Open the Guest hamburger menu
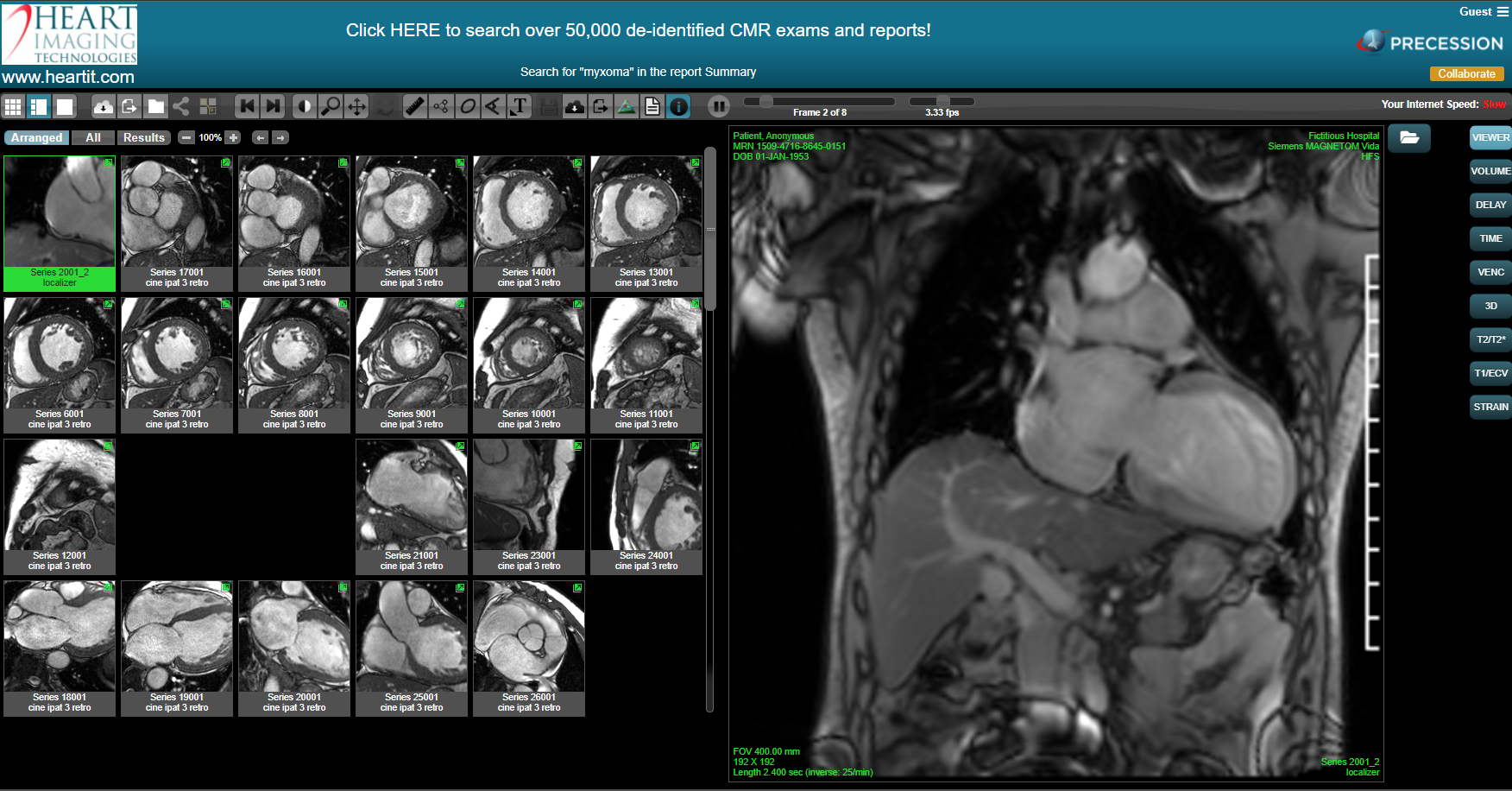Image resolution: width=1512 pixels, height=791 pixels. (1503, 12)
